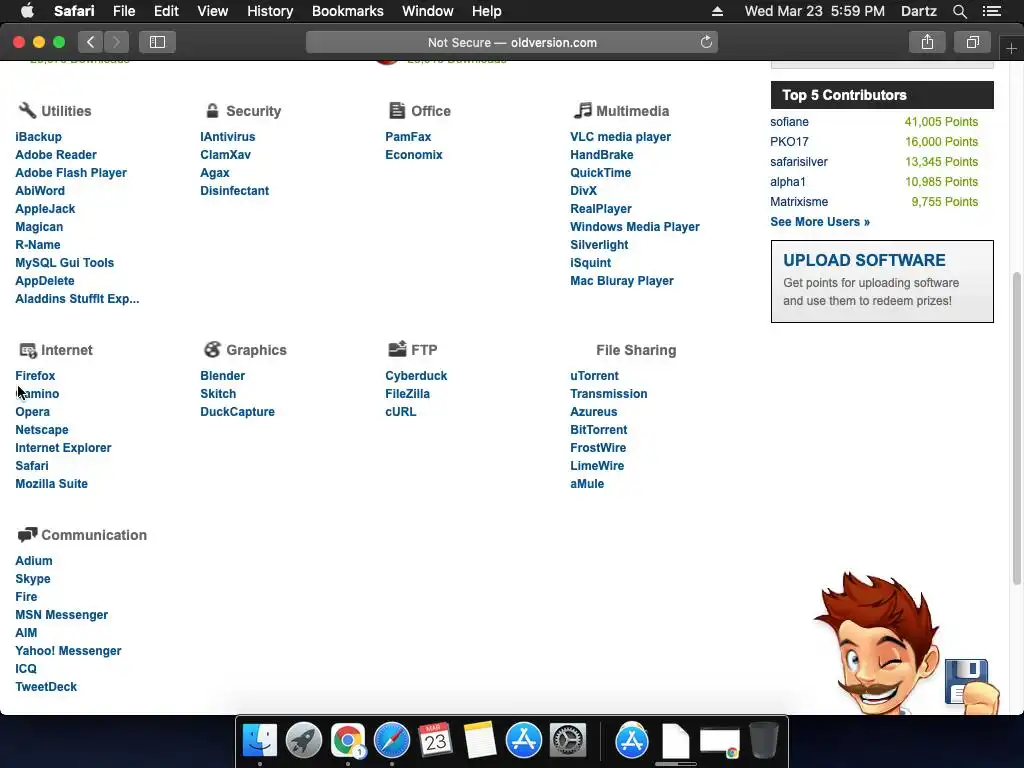Open the Window menu

[428, 11]
